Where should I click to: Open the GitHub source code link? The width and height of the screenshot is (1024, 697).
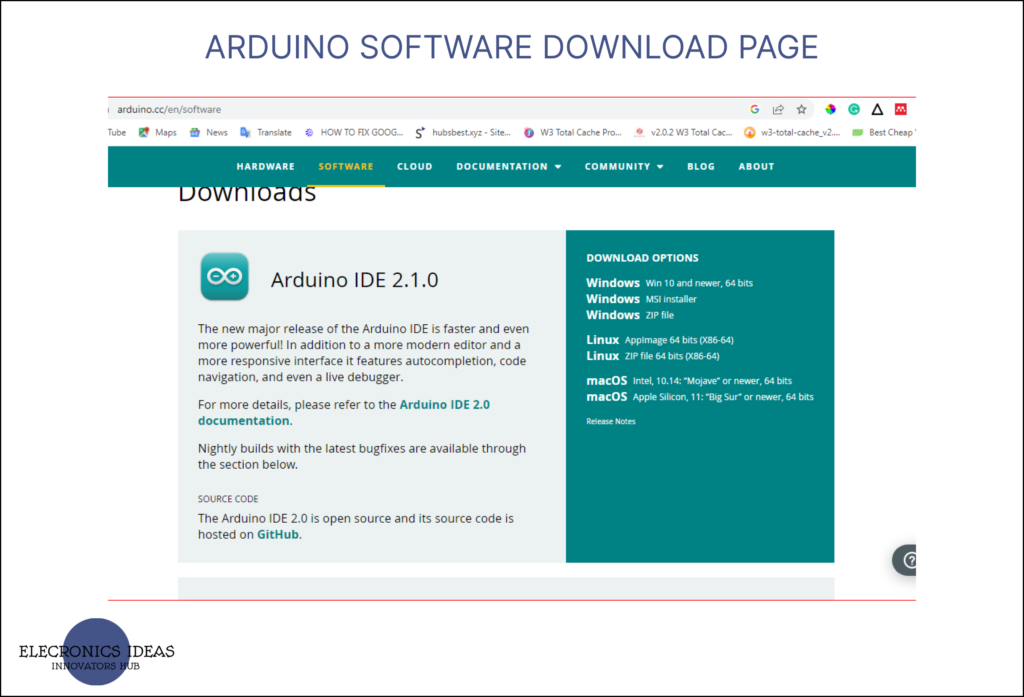(x=278, y=534)
